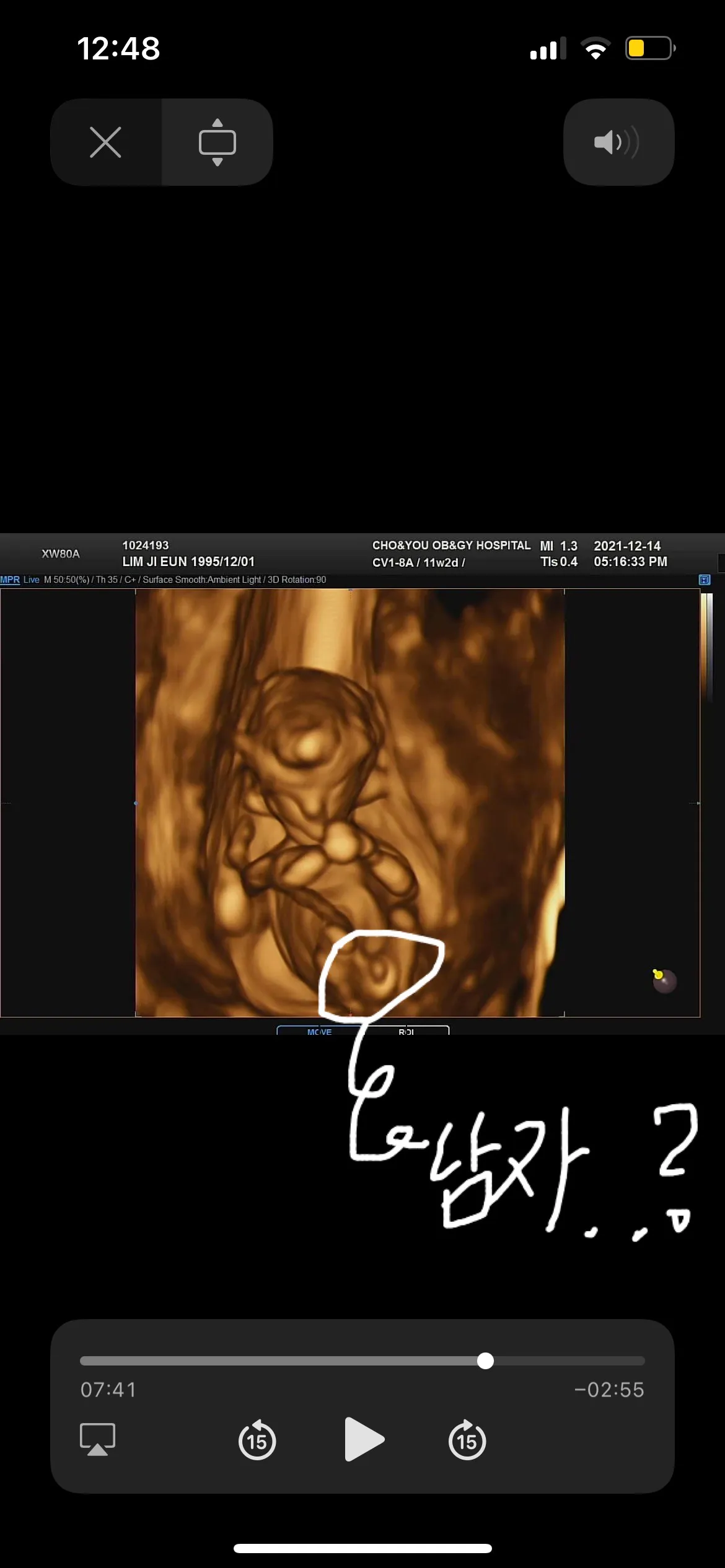Click the time 05:16:33 PM text
The width and height of the screenshot is (725, 1568).
click(x=630, y=562)
